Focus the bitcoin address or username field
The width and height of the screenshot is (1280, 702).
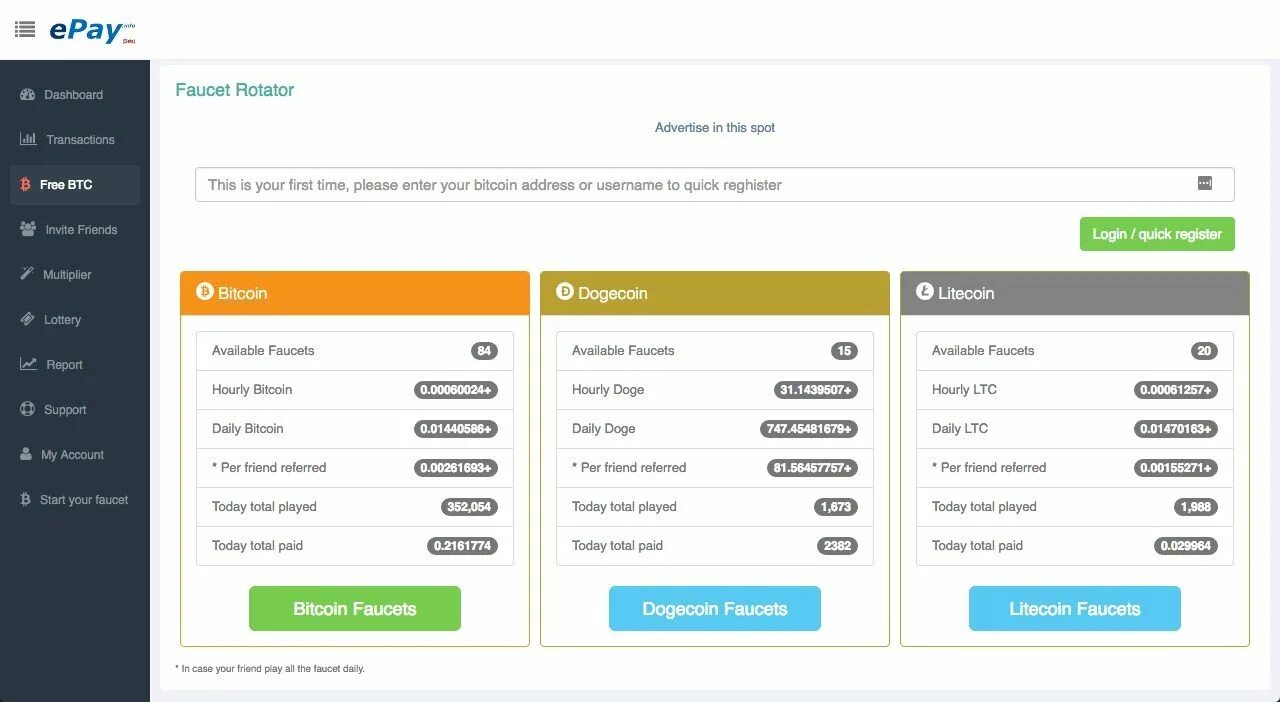[x=715, y=185]
